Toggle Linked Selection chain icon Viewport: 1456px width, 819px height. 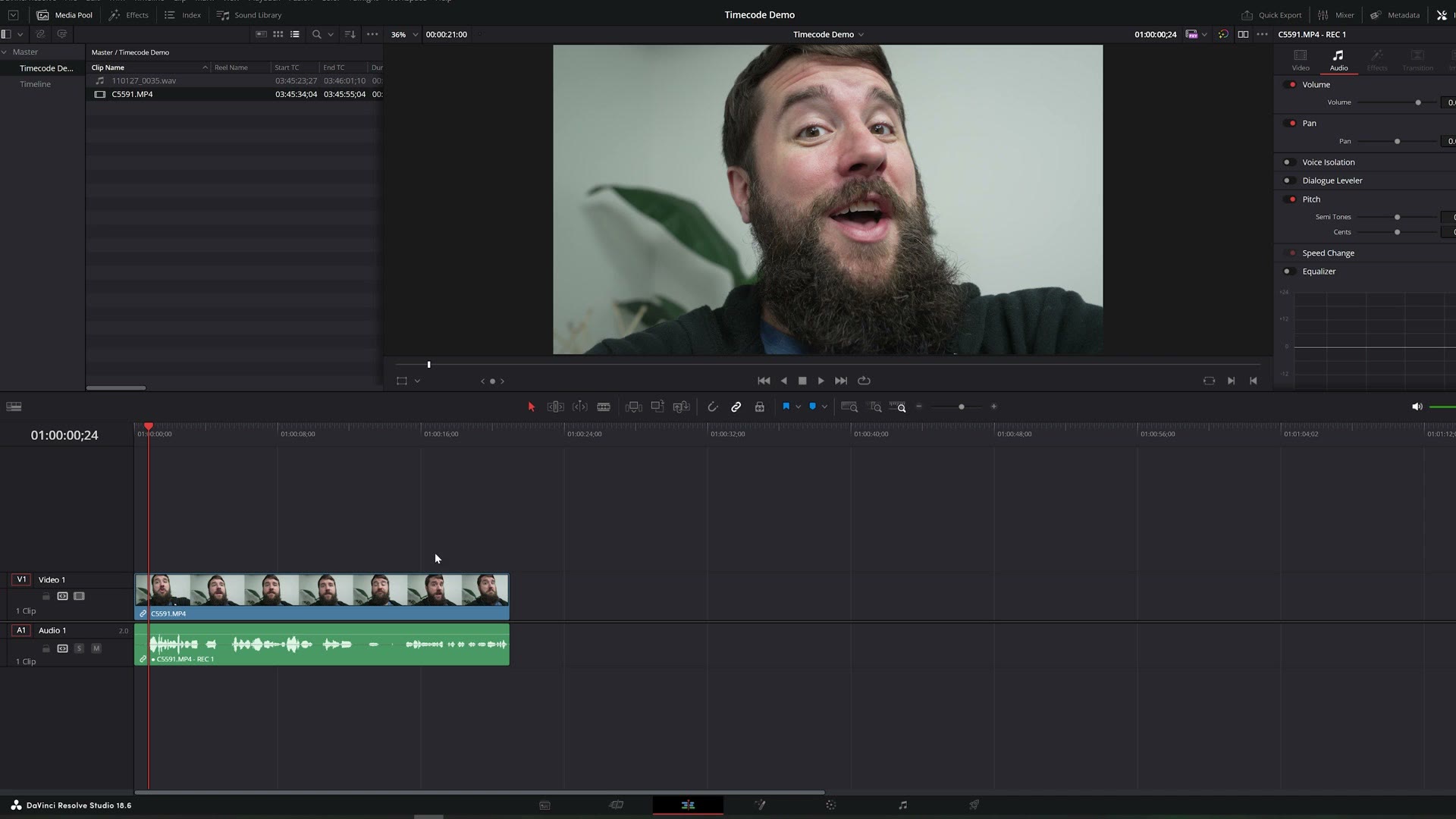736,407
